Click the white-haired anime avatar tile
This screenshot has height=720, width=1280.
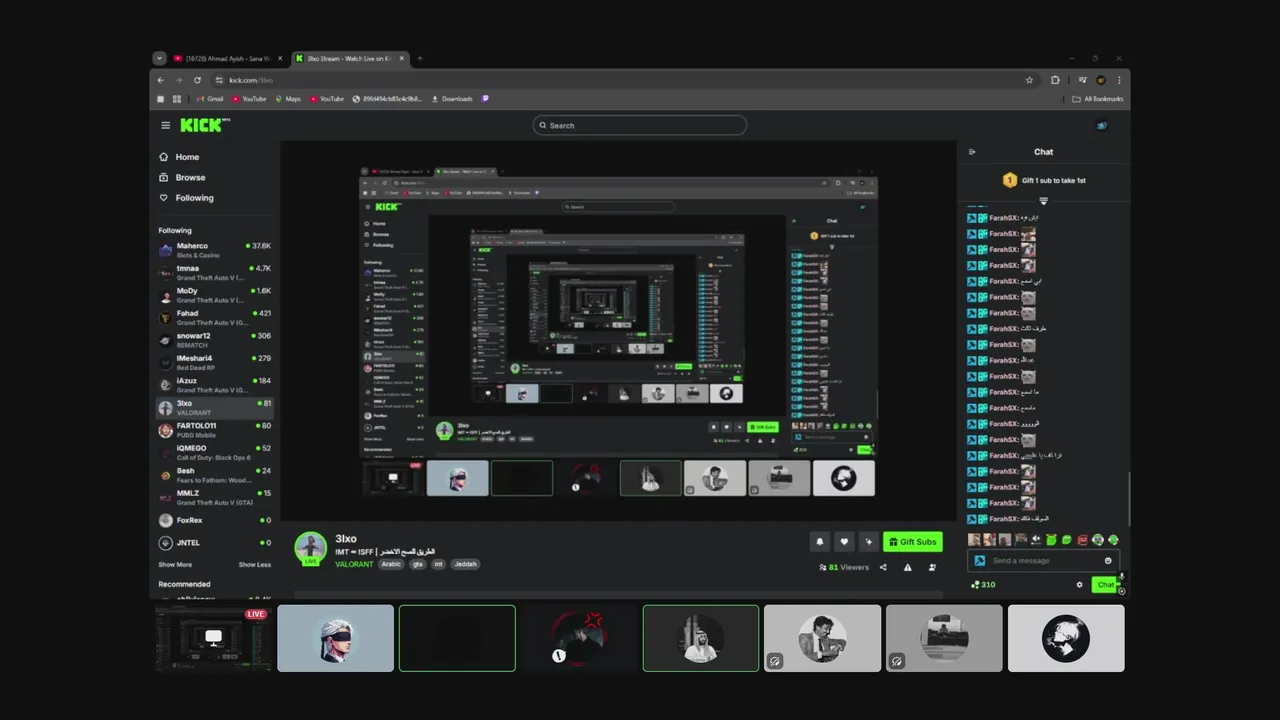(x=1066, y=638)
